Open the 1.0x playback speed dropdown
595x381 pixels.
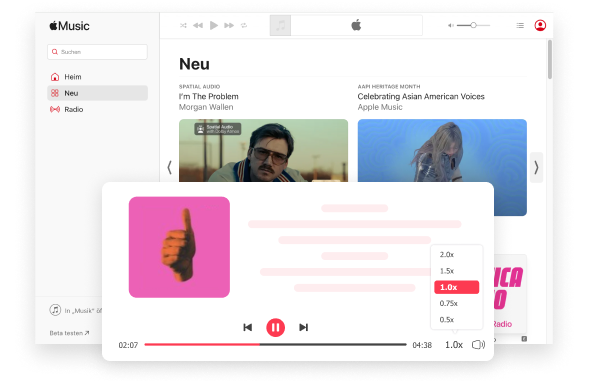(x=454, y=345)
